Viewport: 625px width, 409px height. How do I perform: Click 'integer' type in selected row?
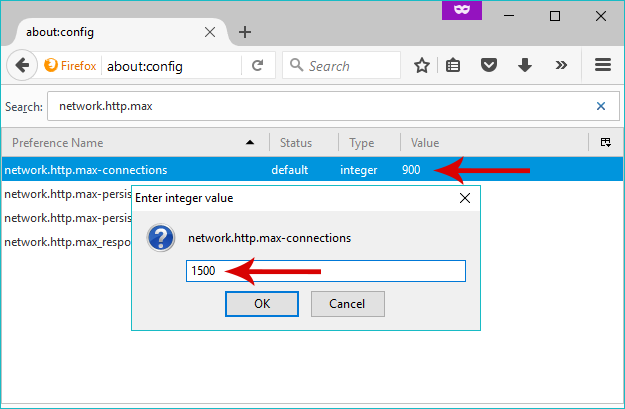(x=358, y=170)
